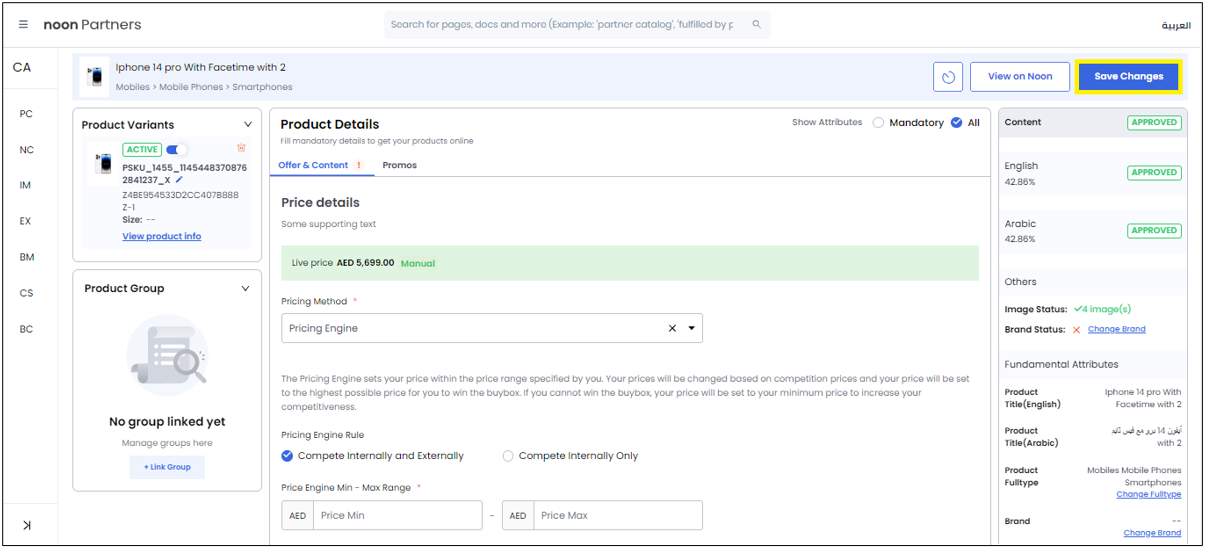Open the Pricing Method dropdown arrow
1207x548 pixels.
click(x=691, y=328)
